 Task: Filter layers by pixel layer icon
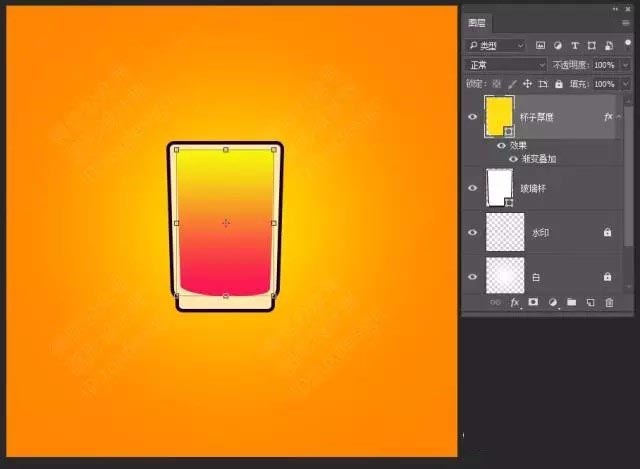pyautogui.click(x=540, y=45)
